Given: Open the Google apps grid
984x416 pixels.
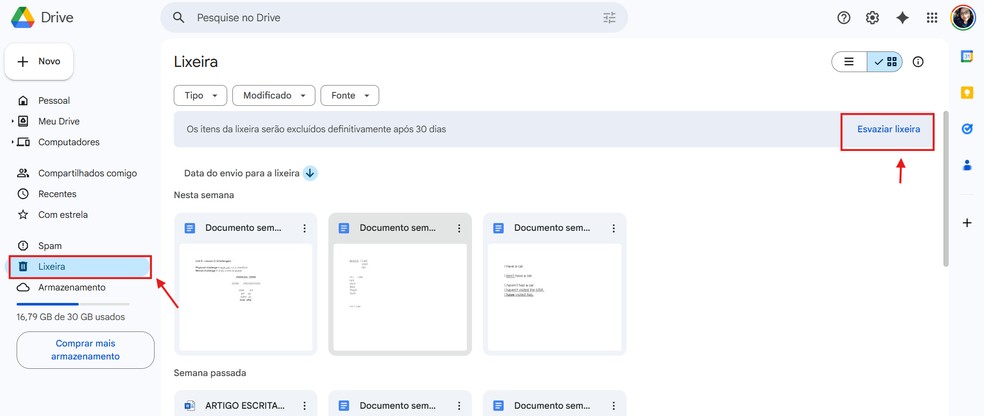Looking at the screenshot, I should [932, 18].
